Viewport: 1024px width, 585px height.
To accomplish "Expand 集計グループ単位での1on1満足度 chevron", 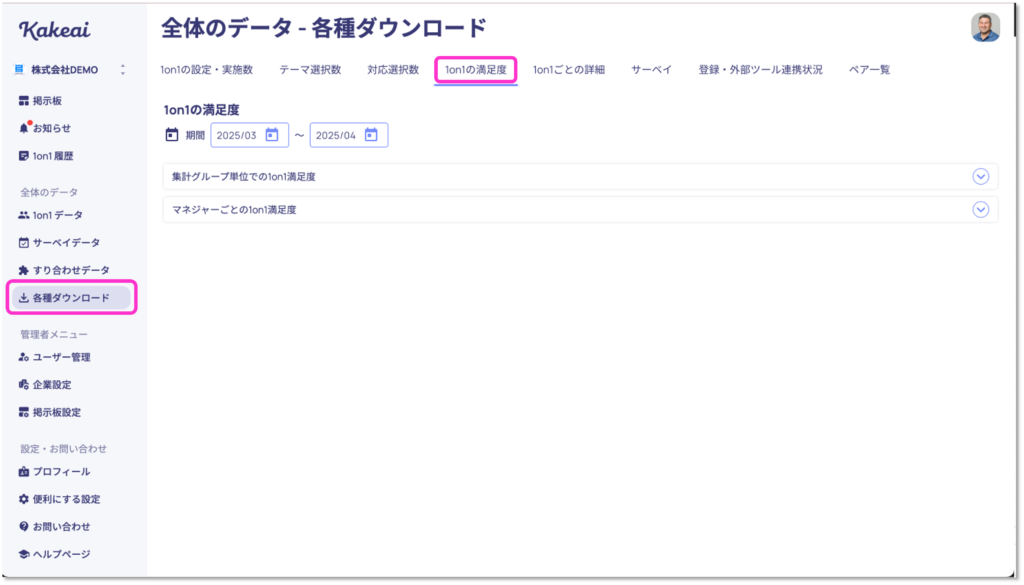I will pyautogui.click(x=980, y=176).
